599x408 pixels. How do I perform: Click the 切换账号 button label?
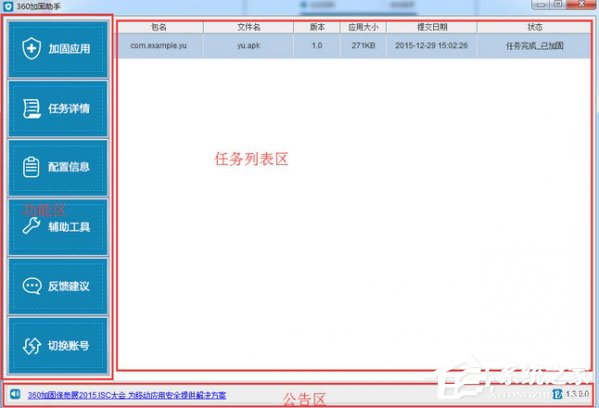tap(69, 346)
